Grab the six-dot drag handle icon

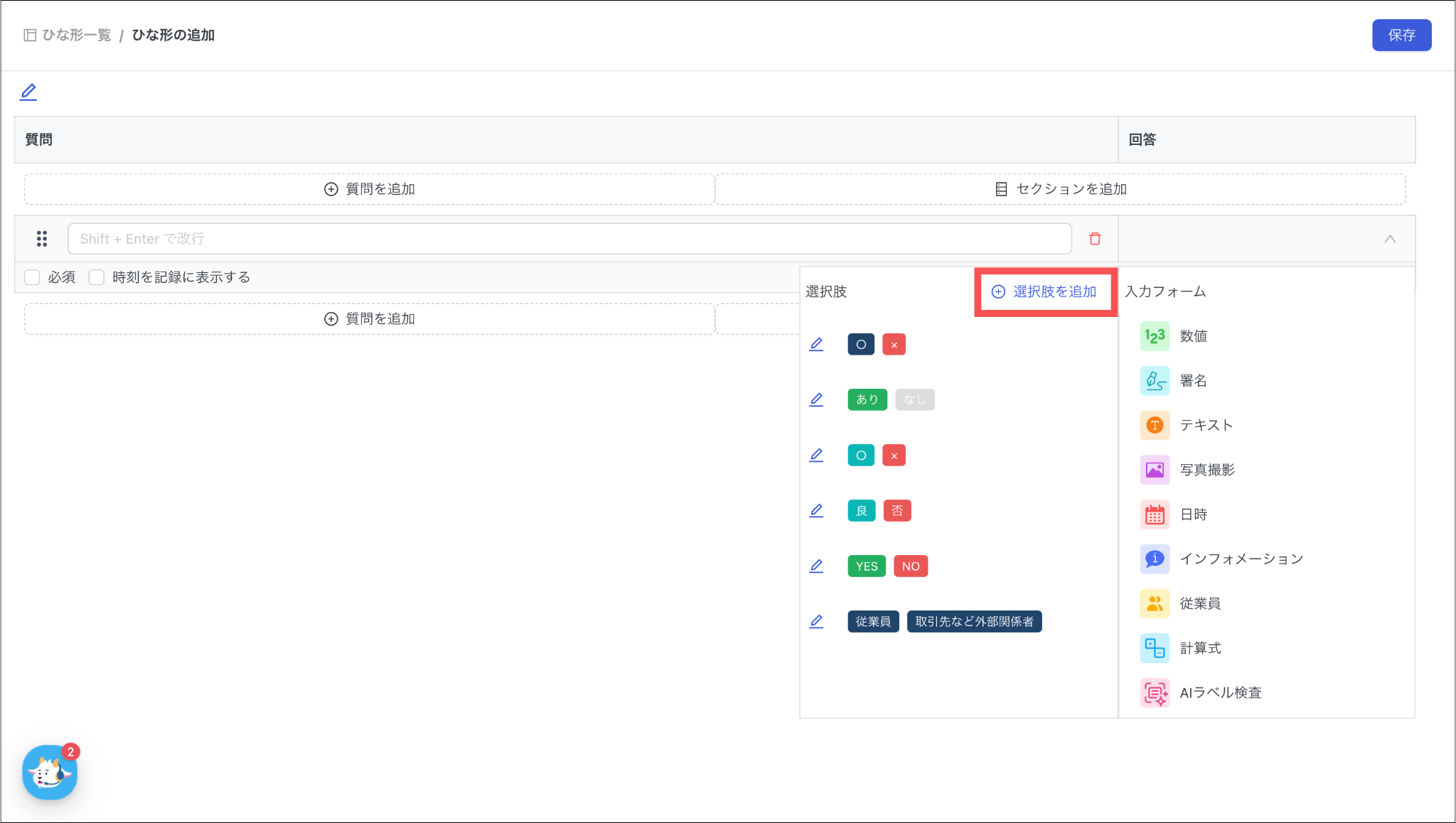coord(42,239)
